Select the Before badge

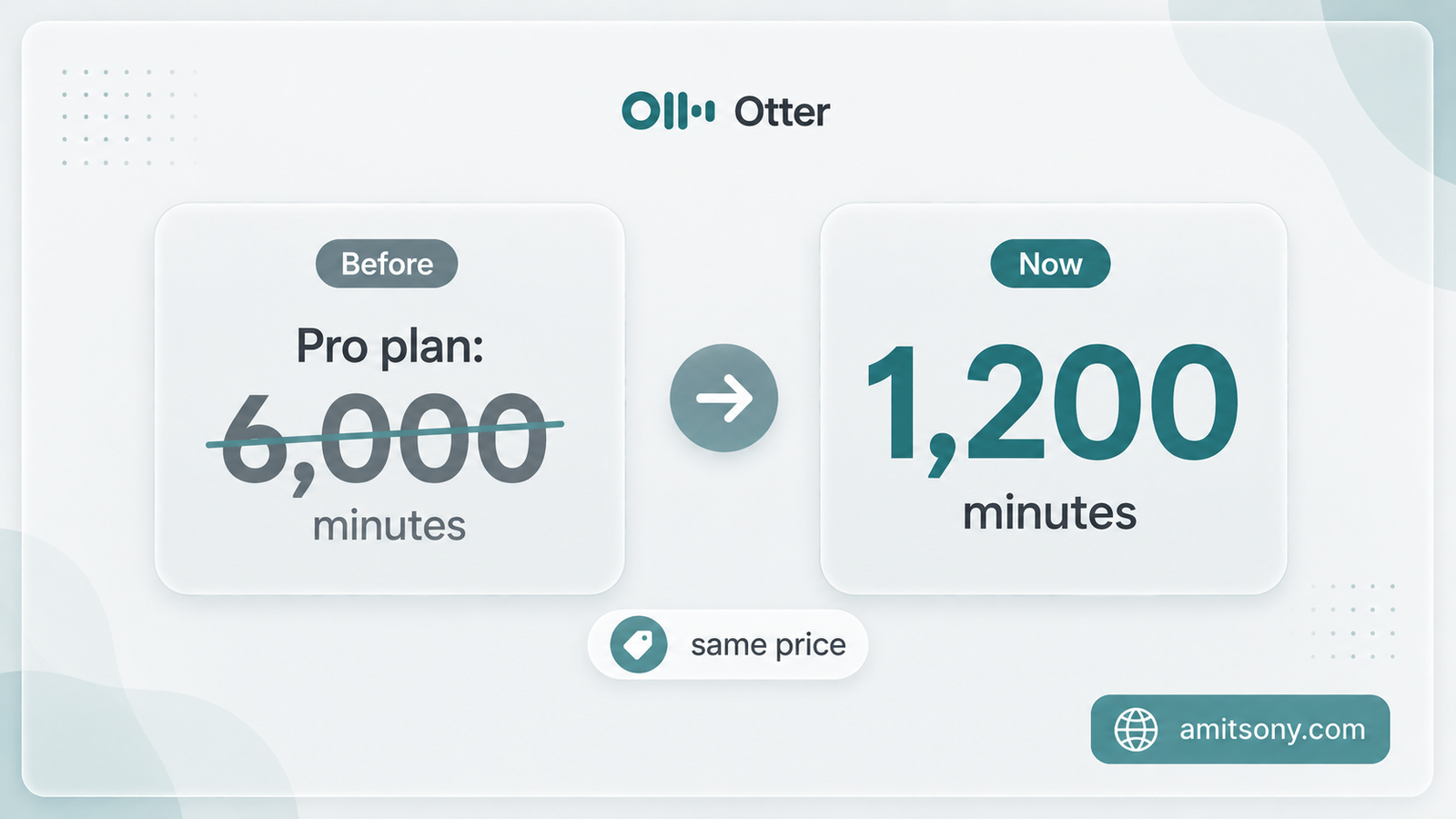click(387, 264)
